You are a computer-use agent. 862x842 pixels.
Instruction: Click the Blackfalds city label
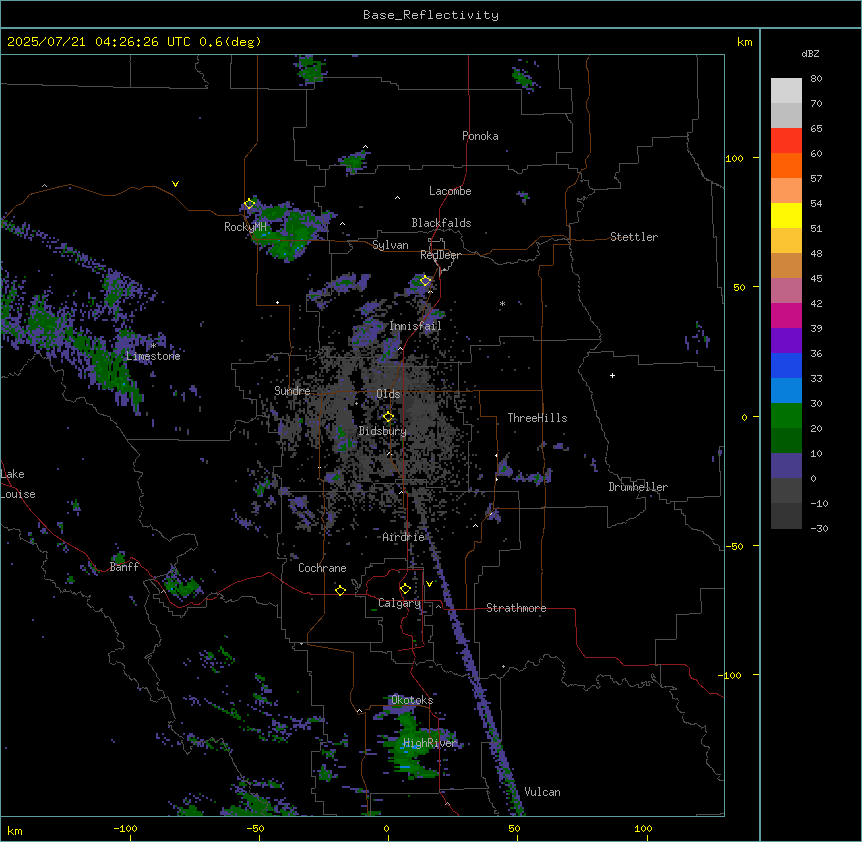pyautogui.click(x=441, y=223)
